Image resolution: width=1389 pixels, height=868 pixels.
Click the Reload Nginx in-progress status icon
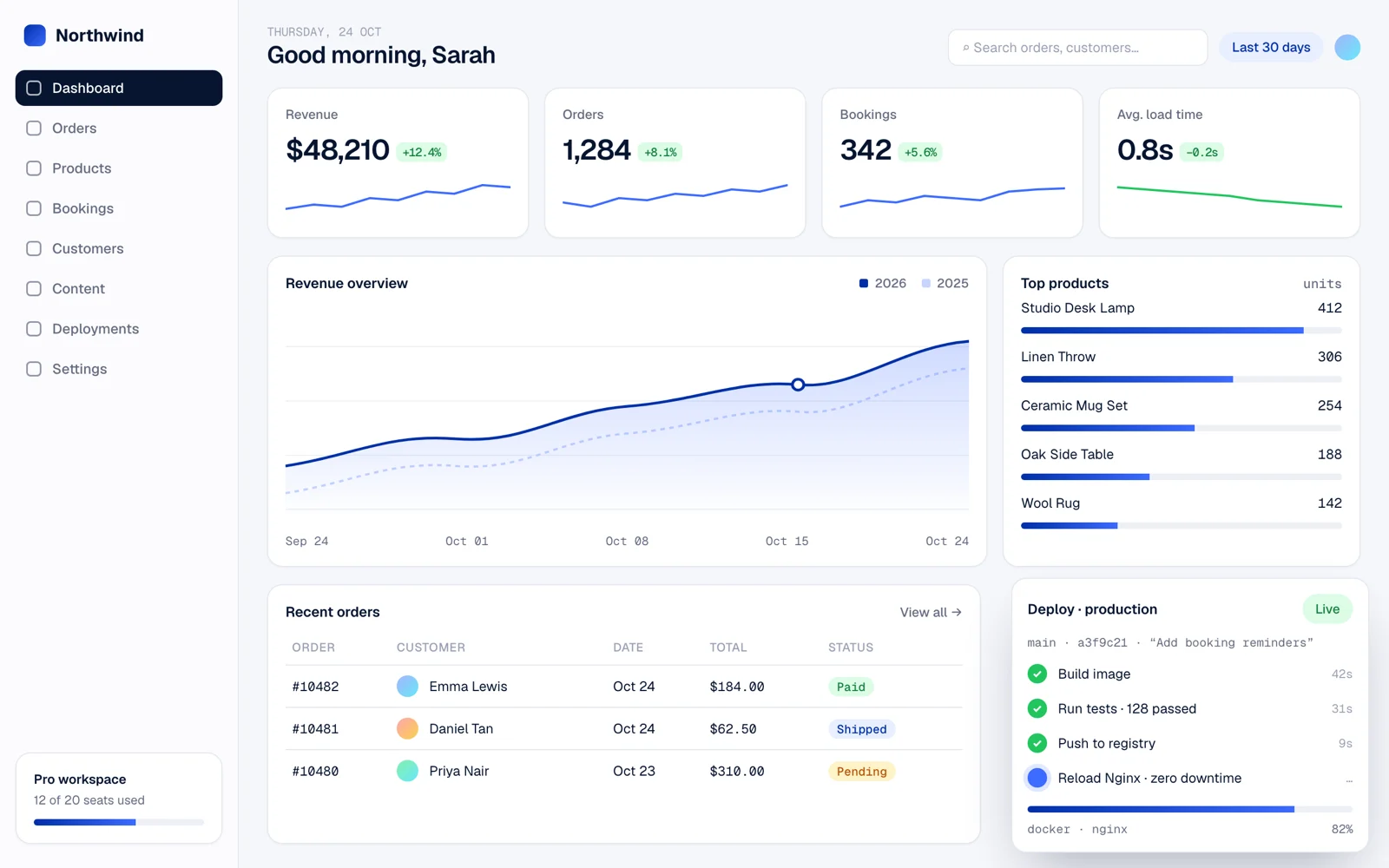click(1037, 778)
